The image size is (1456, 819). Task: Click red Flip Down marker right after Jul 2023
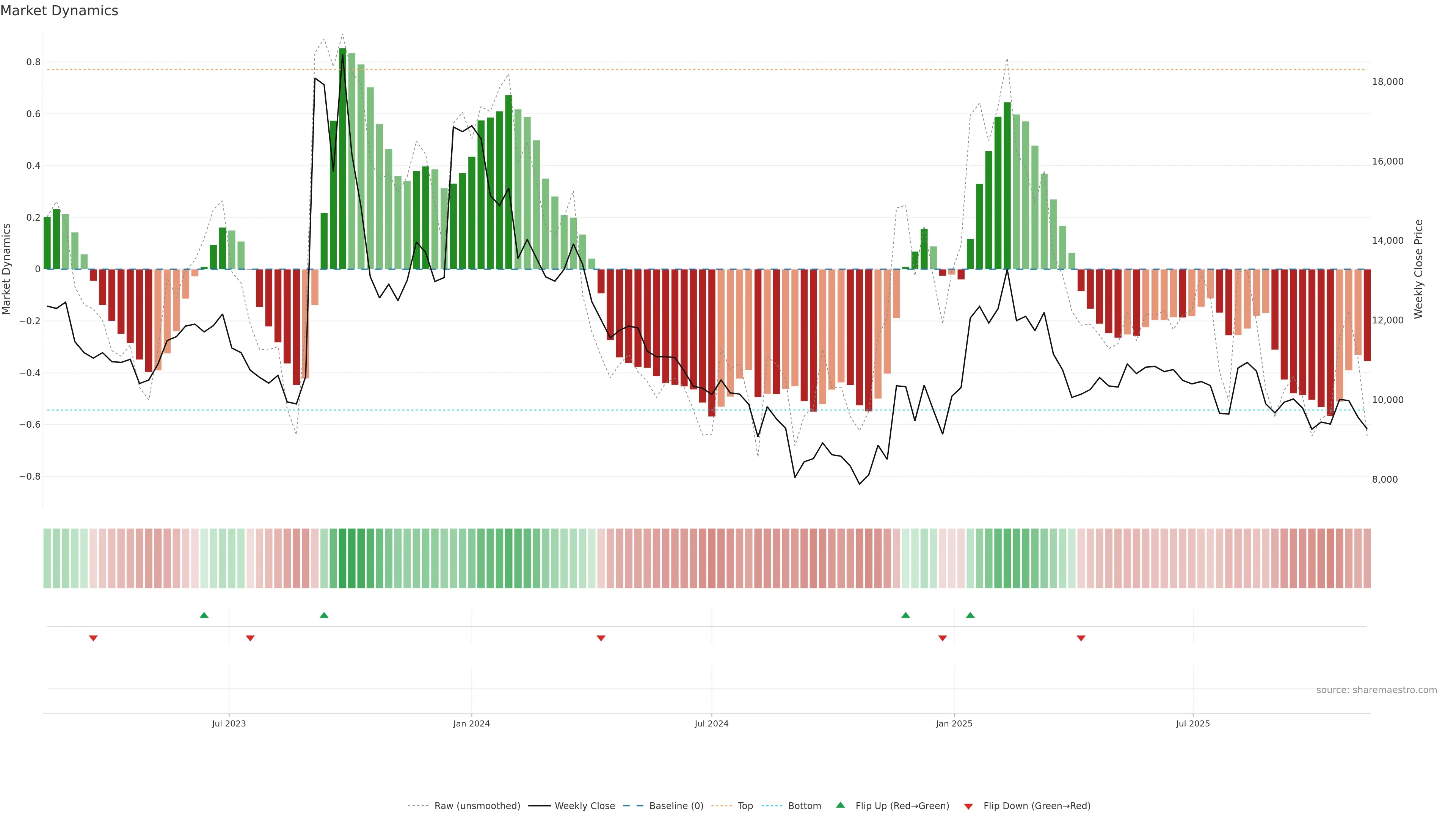point(250,638)
